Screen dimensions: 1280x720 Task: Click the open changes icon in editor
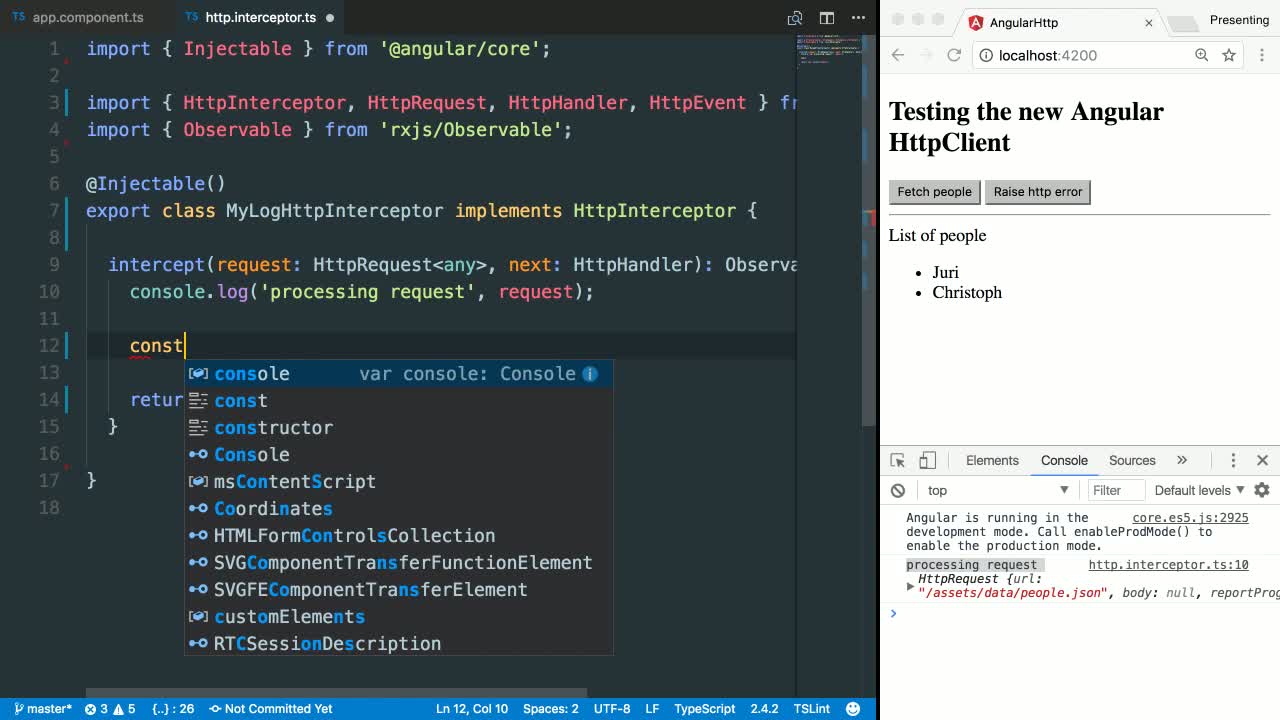click(x=795, y=17)
